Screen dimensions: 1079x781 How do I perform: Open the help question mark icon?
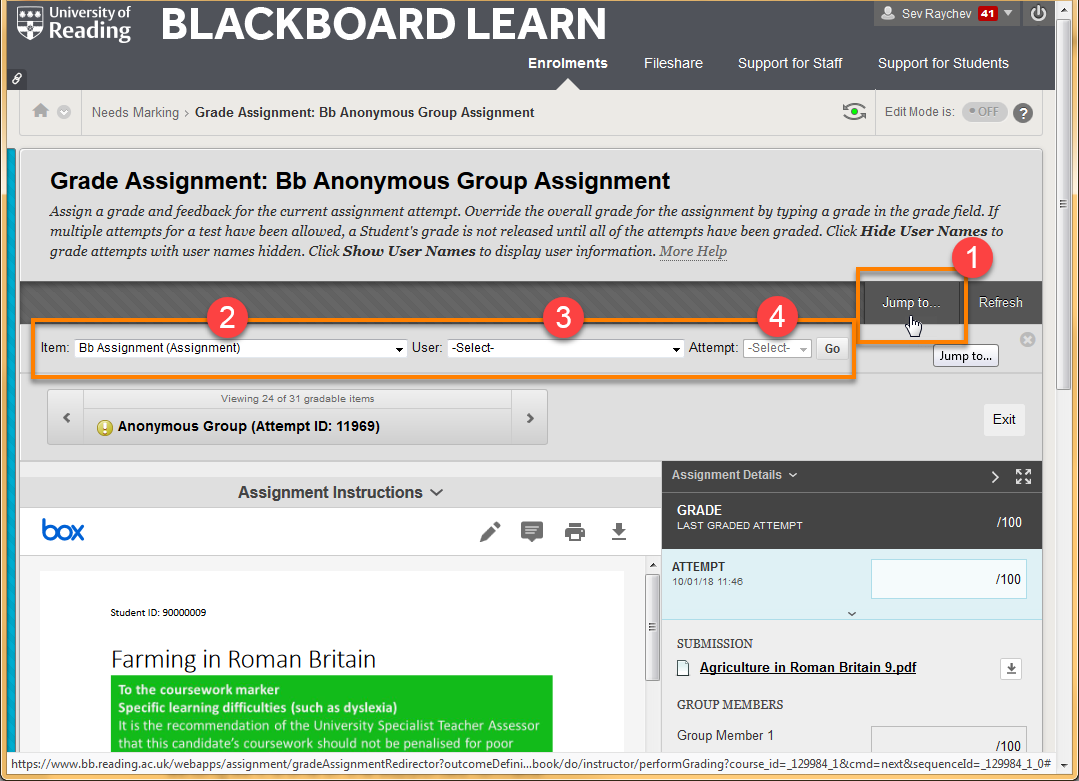(x=1023, y=112)
